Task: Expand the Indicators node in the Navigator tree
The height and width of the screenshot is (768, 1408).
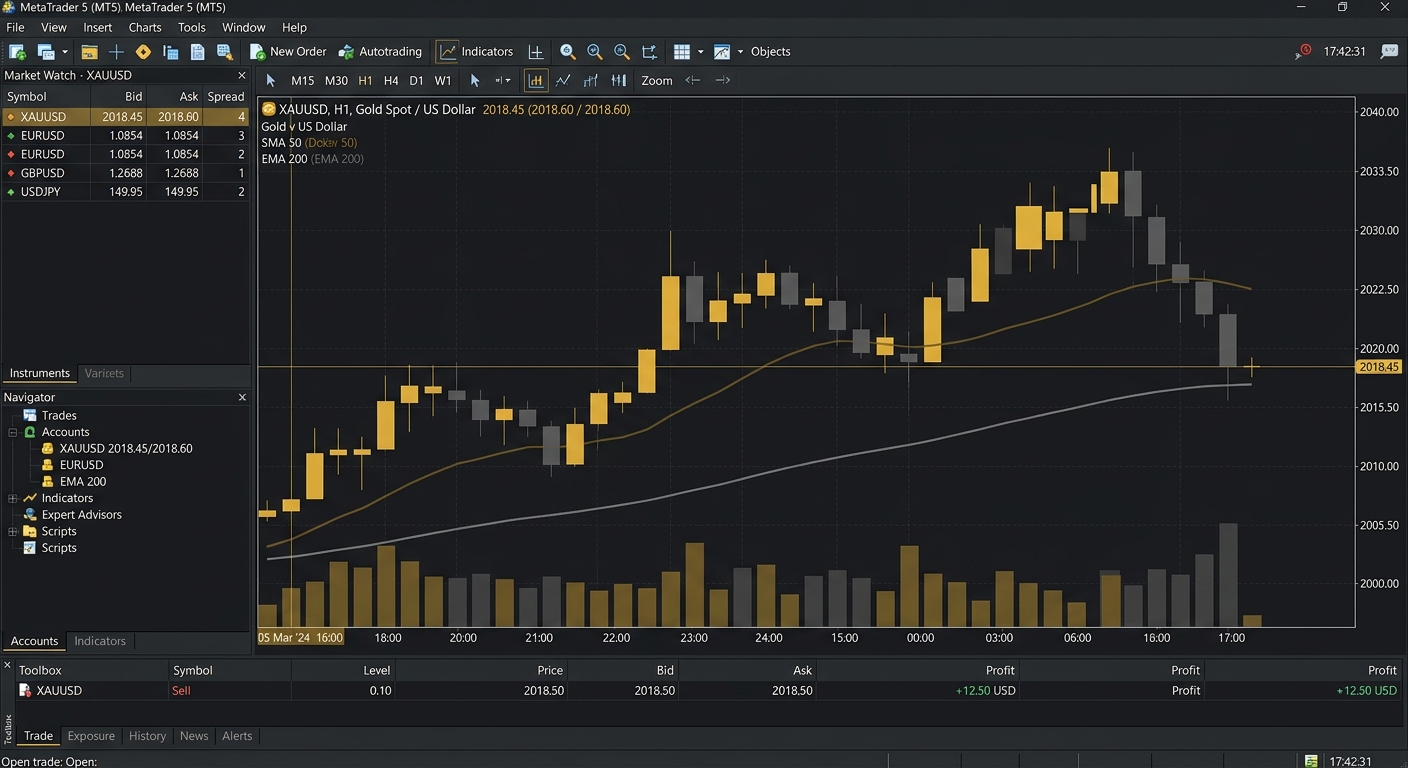Action: [13, 498]
